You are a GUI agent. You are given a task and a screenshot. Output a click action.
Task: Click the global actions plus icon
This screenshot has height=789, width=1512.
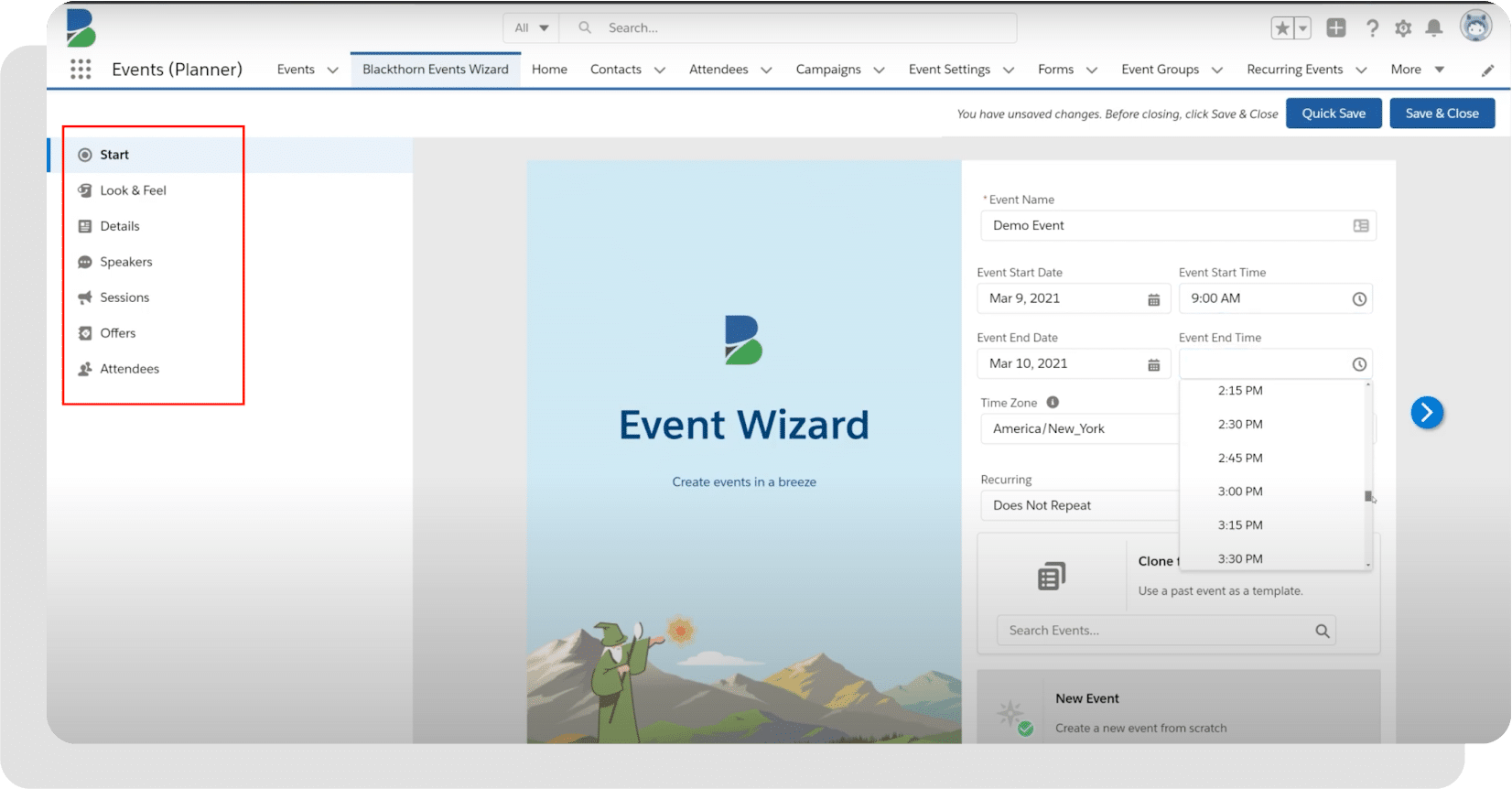coord(1336,28)
